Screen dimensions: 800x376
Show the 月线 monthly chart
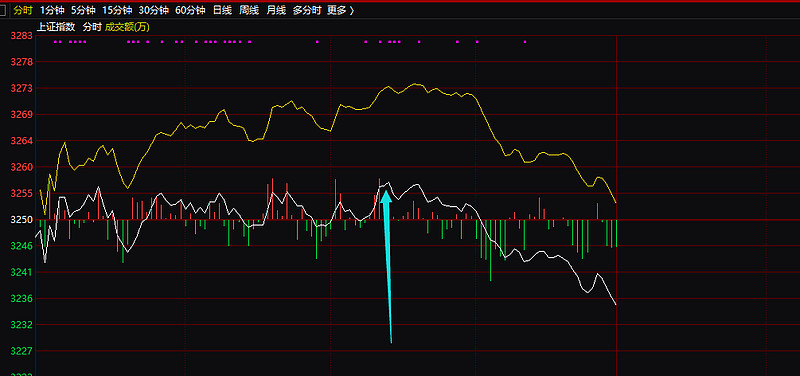(x=276, y=10)
